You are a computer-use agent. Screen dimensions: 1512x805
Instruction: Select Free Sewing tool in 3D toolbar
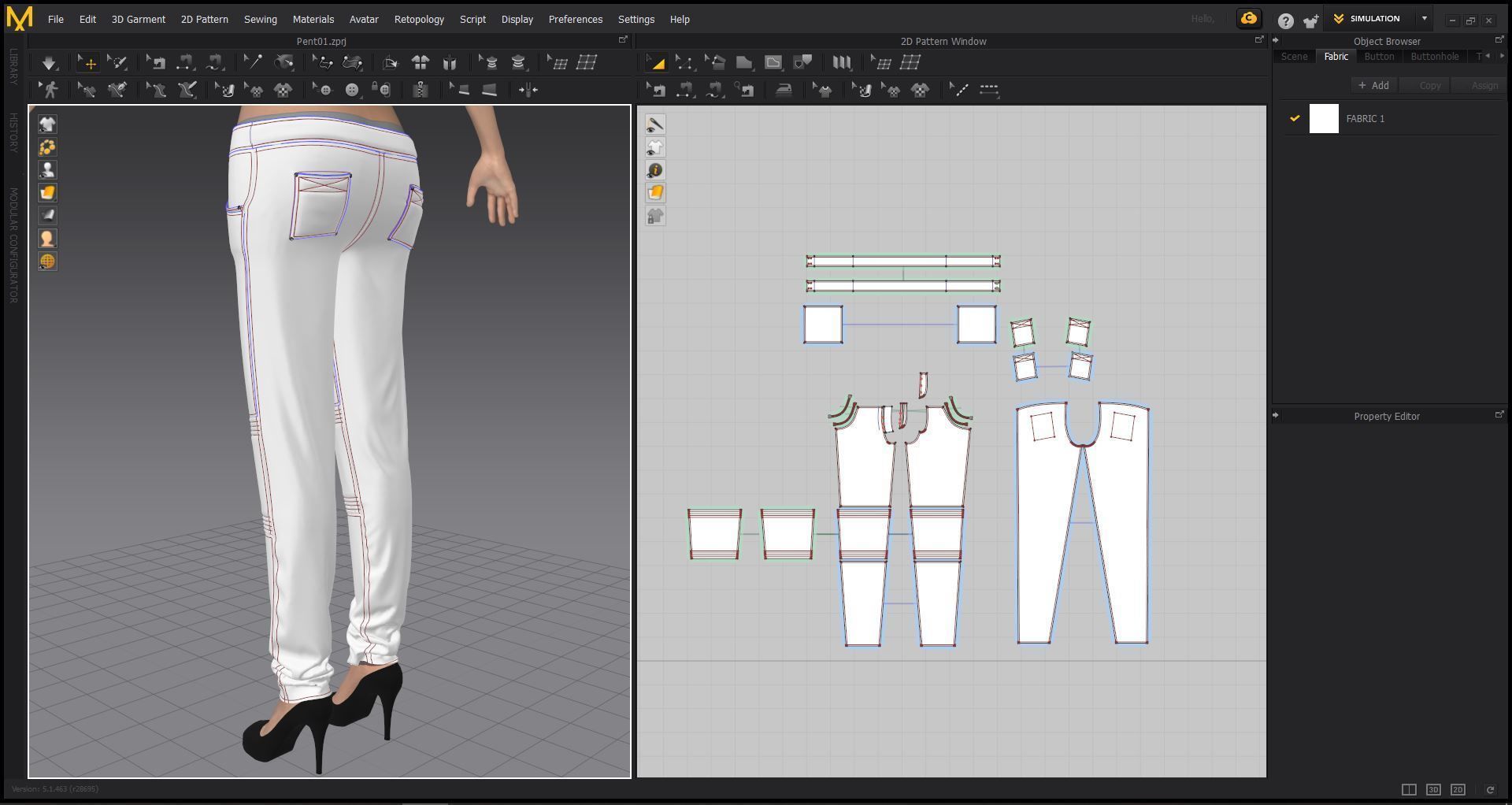(x=215, y=63)
